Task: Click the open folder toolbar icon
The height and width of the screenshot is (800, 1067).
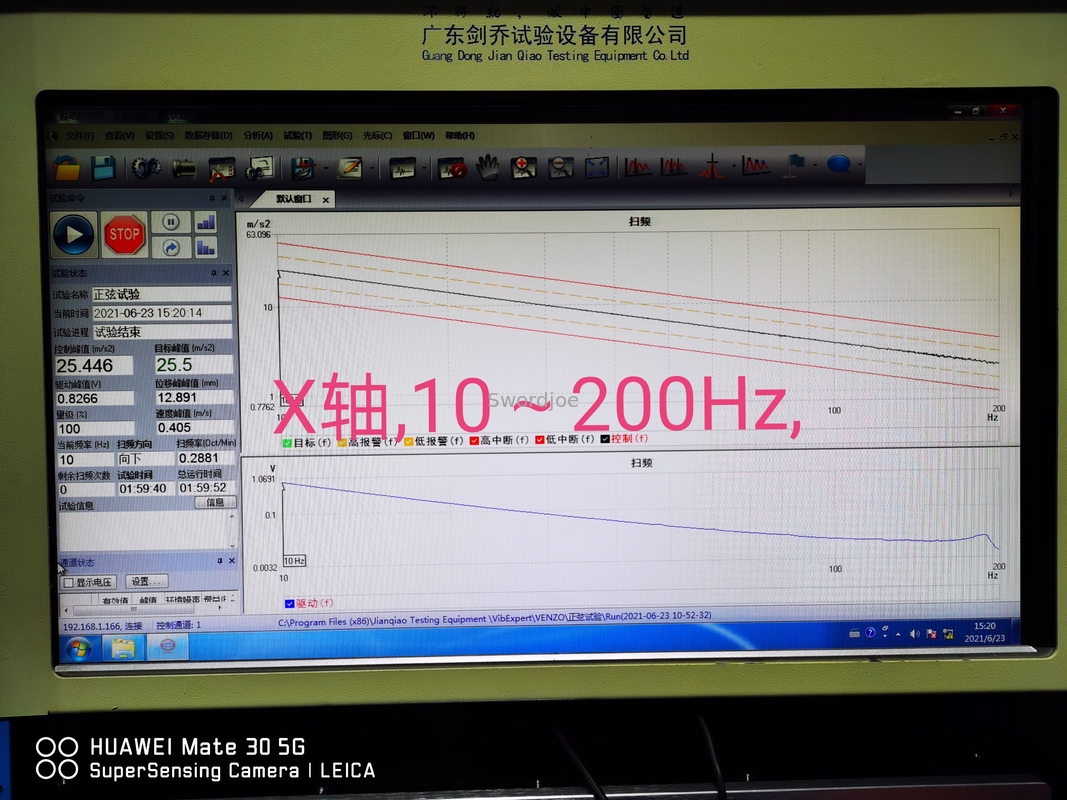Action: [66, 167]
